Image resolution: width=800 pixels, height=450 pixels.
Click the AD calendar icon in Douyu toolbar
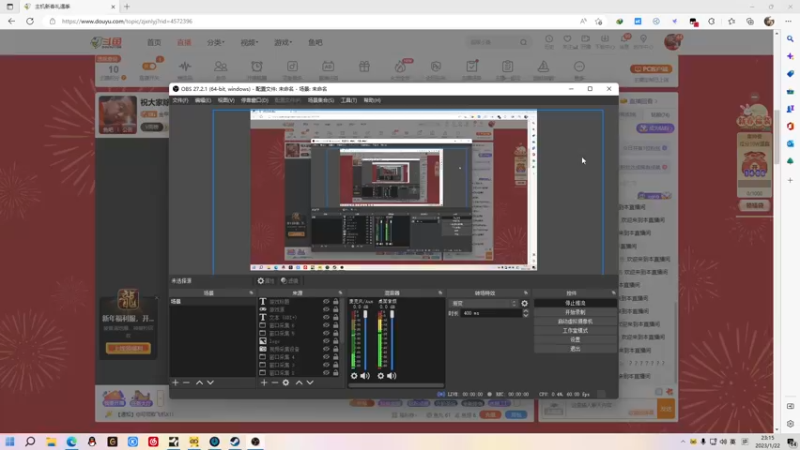point(328,66)
